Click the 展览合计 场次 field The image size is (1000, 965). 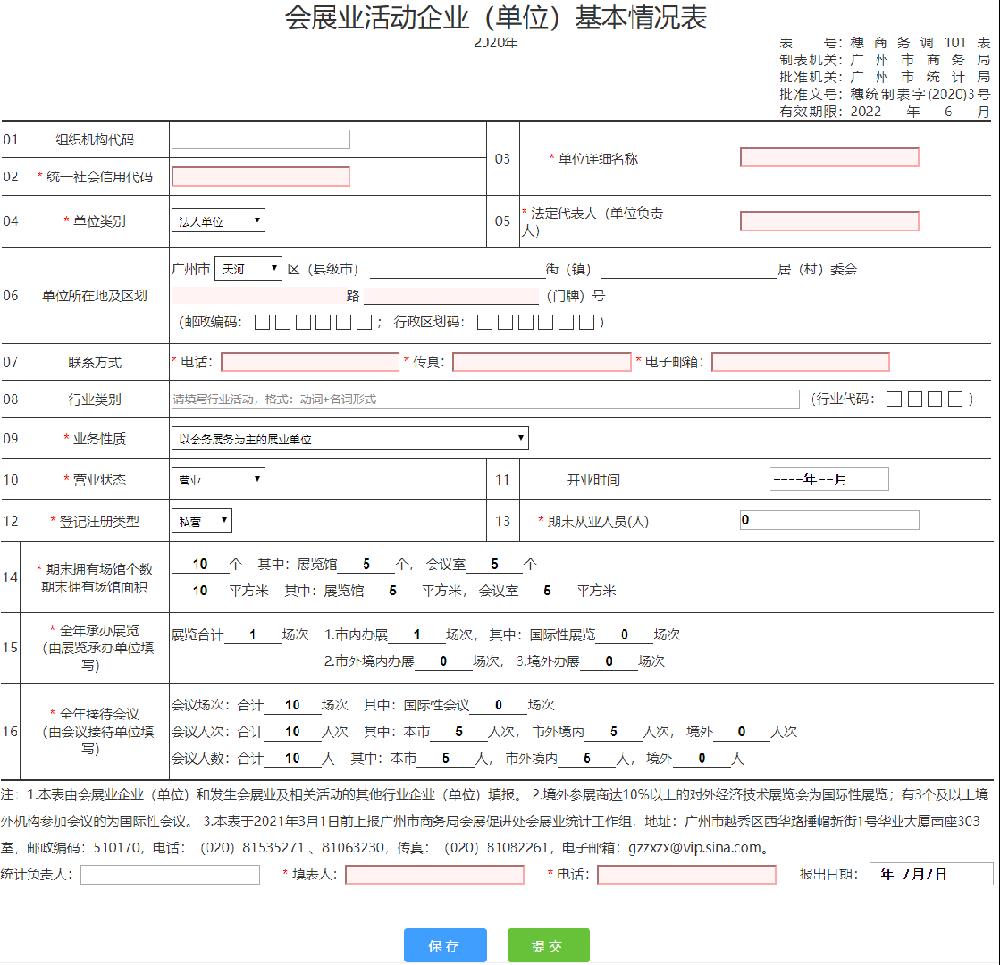tap(253, 635)
